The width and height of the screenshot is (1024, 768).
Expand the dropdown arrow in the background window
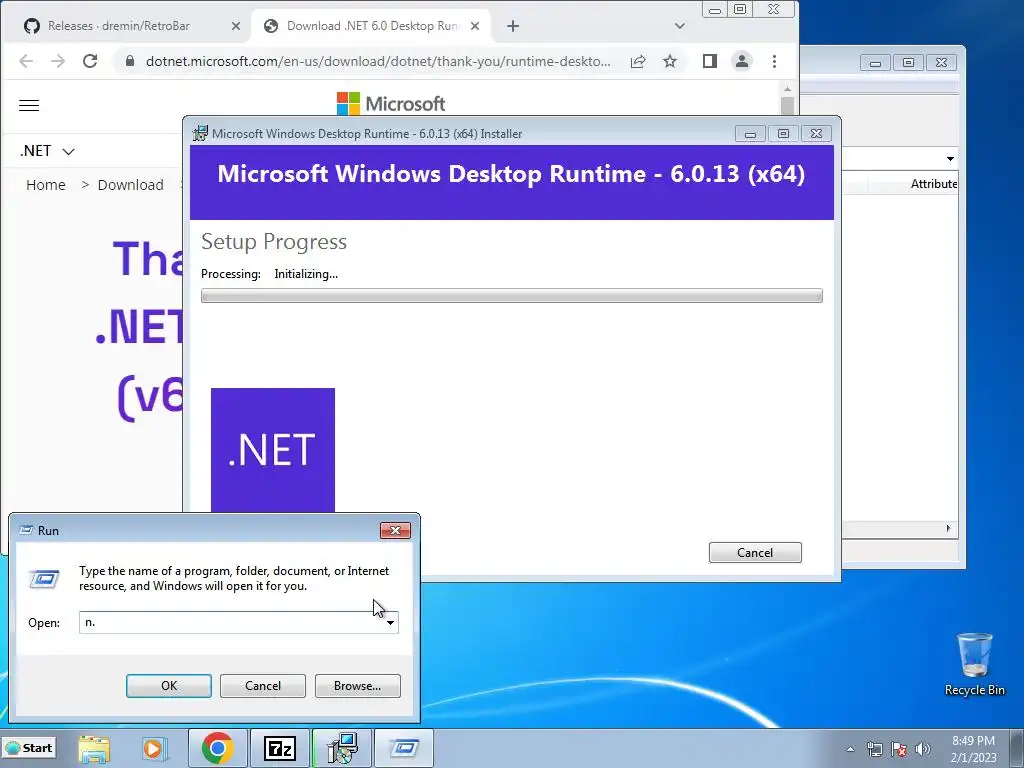coord(950,159)
